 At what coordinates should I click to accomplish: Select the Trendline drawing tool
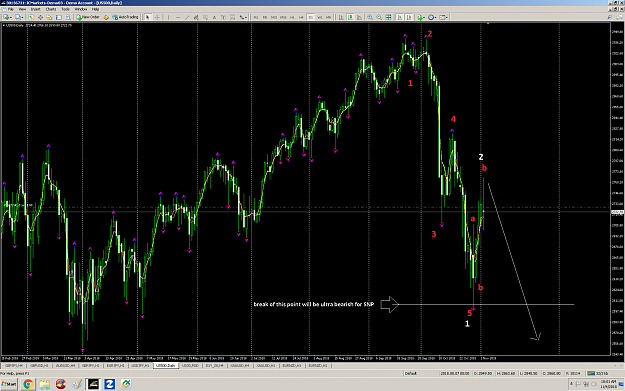pos(187,17)
